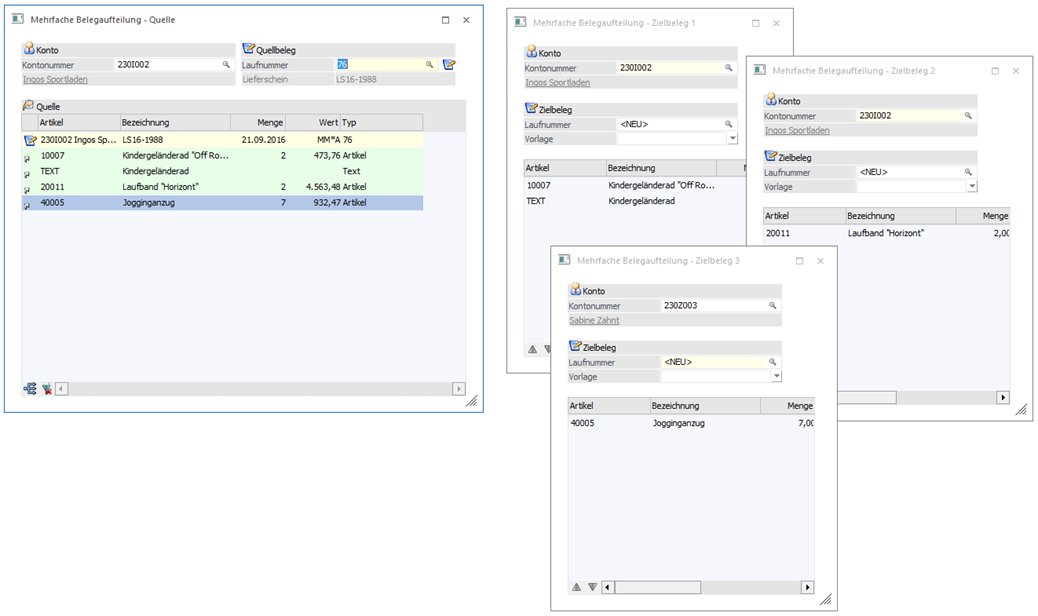
Task: Click the row marker icon beside article 20011 in Quelle
Action: [x=27, y=189]
